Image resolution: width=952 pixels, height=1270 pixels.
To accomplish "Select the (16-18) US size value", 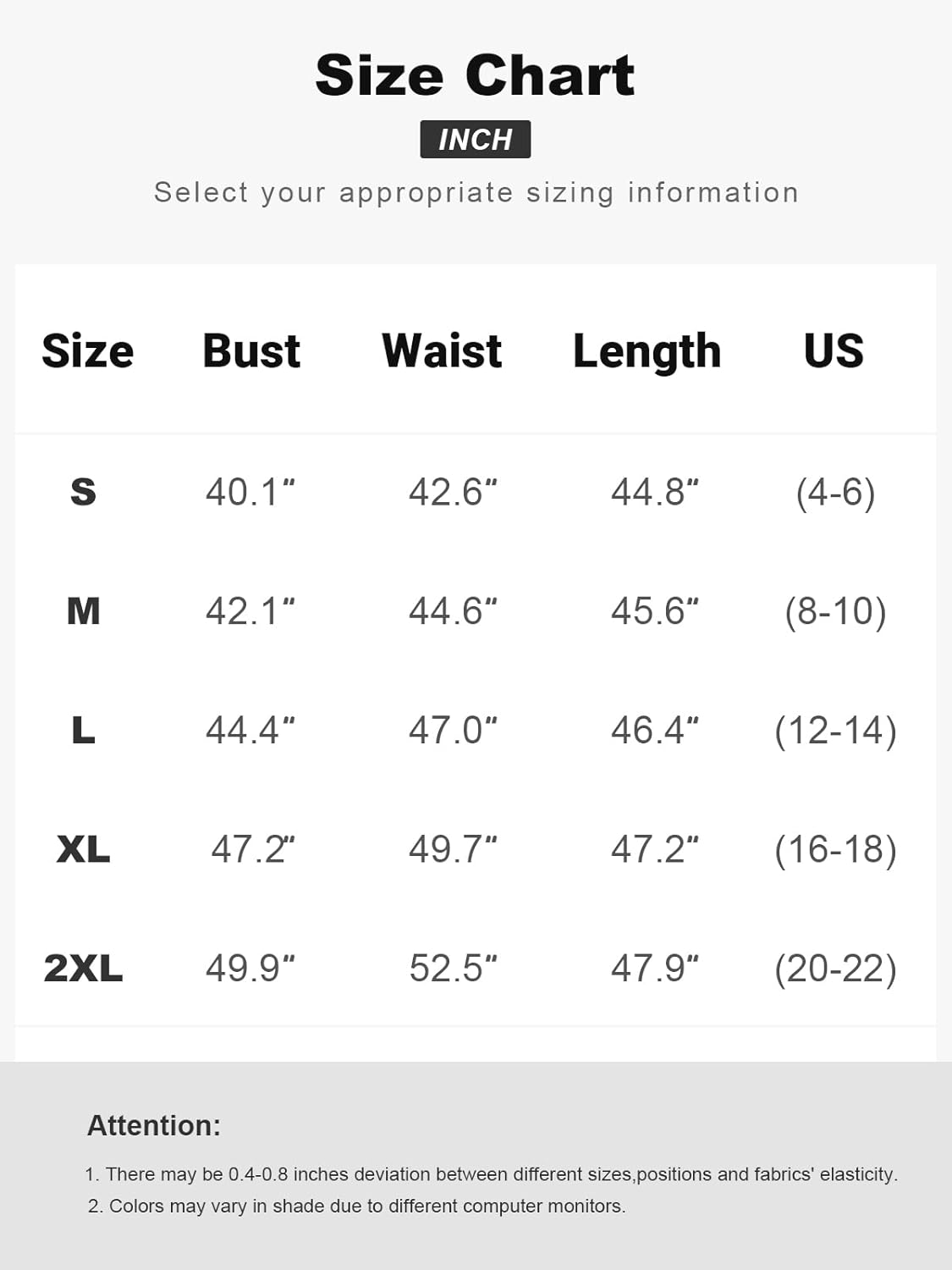I will [x=835, y=849].
